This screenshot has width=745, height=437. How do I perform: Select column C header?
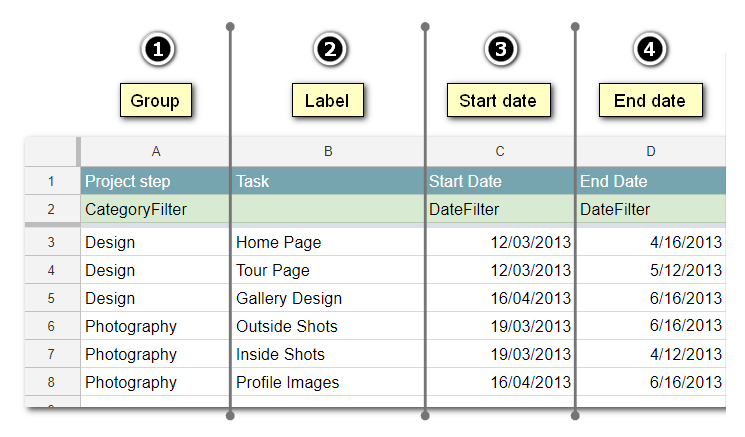[x=499, y=151]
